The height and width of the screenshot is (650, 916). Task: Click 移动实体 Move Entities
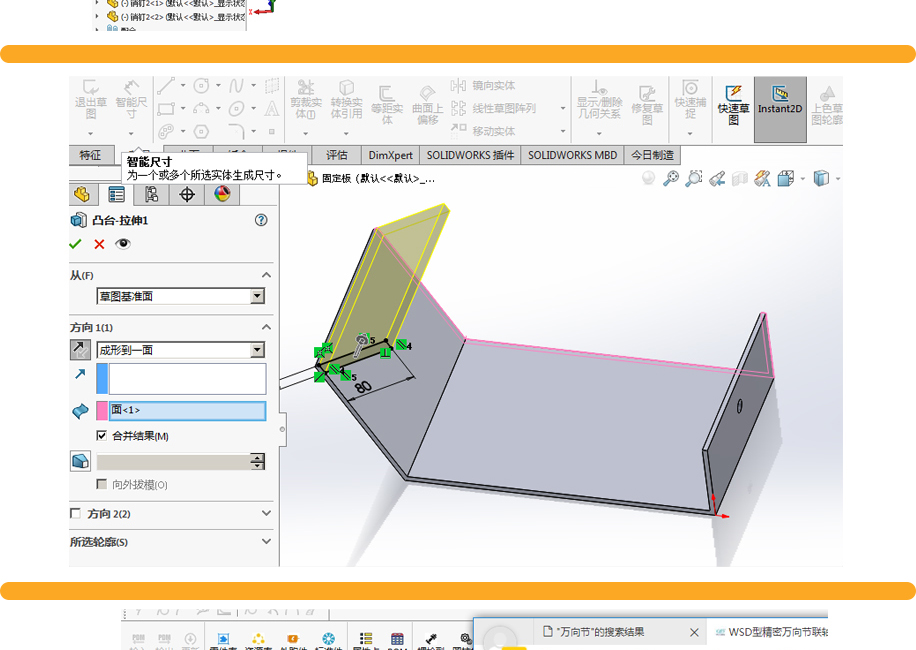(483, 131)
